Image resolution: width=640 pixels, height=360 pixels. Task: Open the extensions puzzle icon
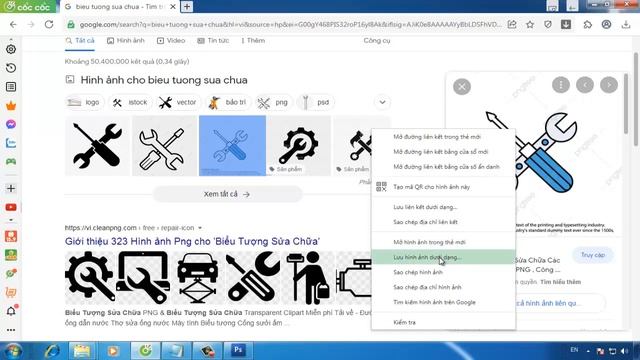587,24
